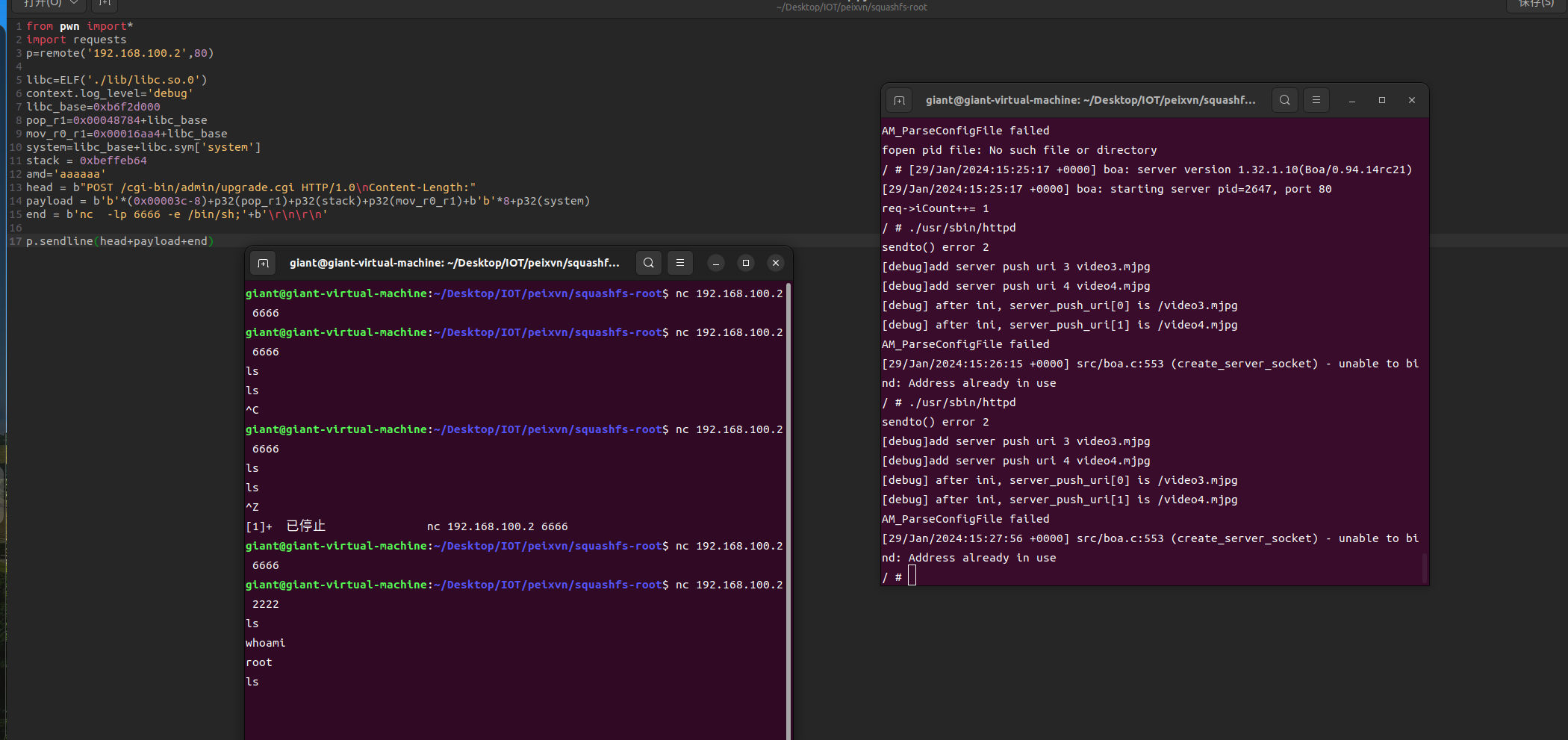Image resolution: width=1568 pixels, height=740 pixels.
Task: Click editor line 'from pwn import*'
Action: (79, 26)
